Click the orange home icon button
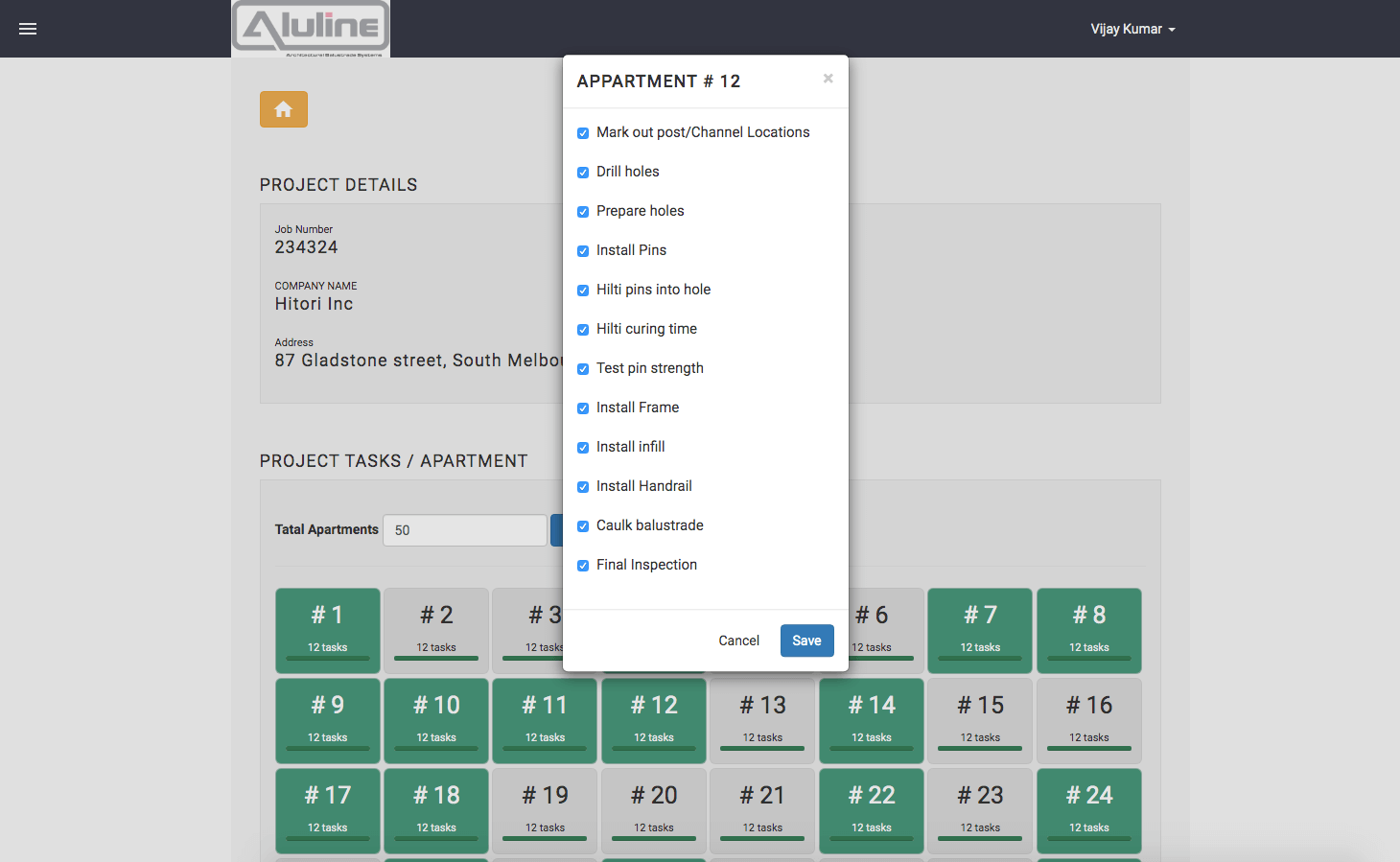Viewport: 1400px width, 862px height. pyautogui.click(x=284, y=109)
